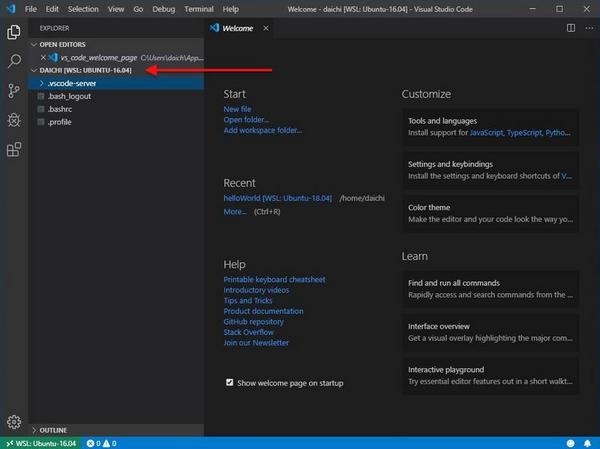Click the VS Code logo in title bar
Viewport: 600px width, 449px height.
point(11,8)
